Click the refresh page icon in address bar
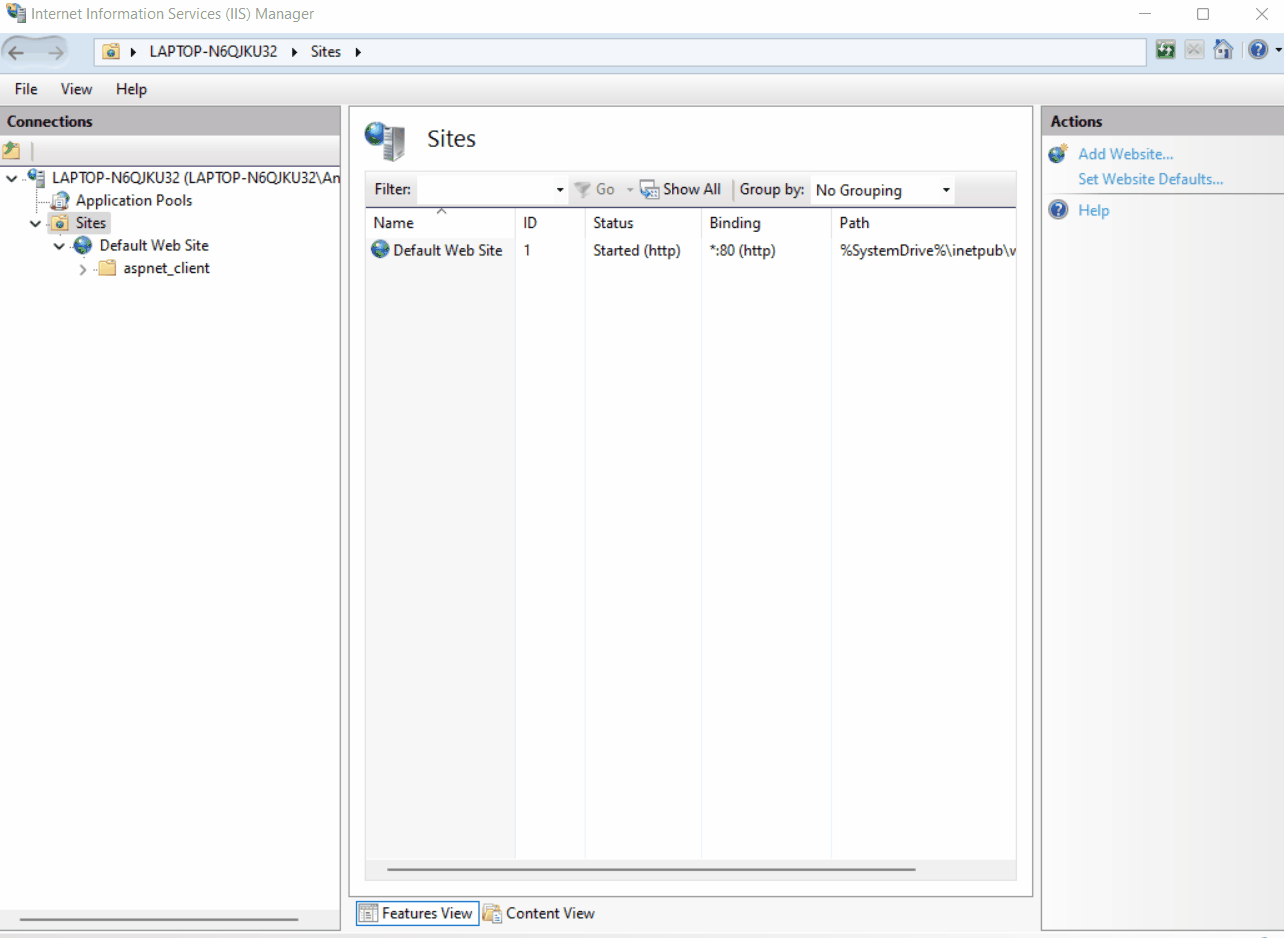1284x938 pixels. (1165, 50)
